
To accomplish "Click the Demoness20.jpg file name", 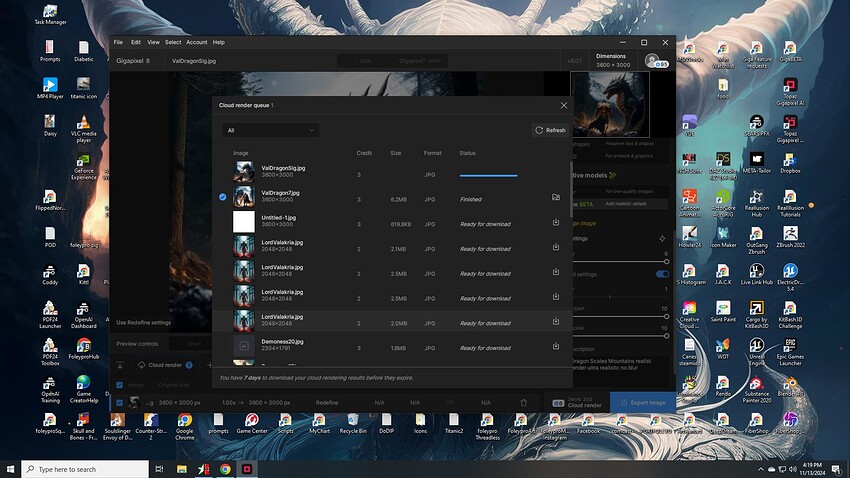I will tap(282, 341).
